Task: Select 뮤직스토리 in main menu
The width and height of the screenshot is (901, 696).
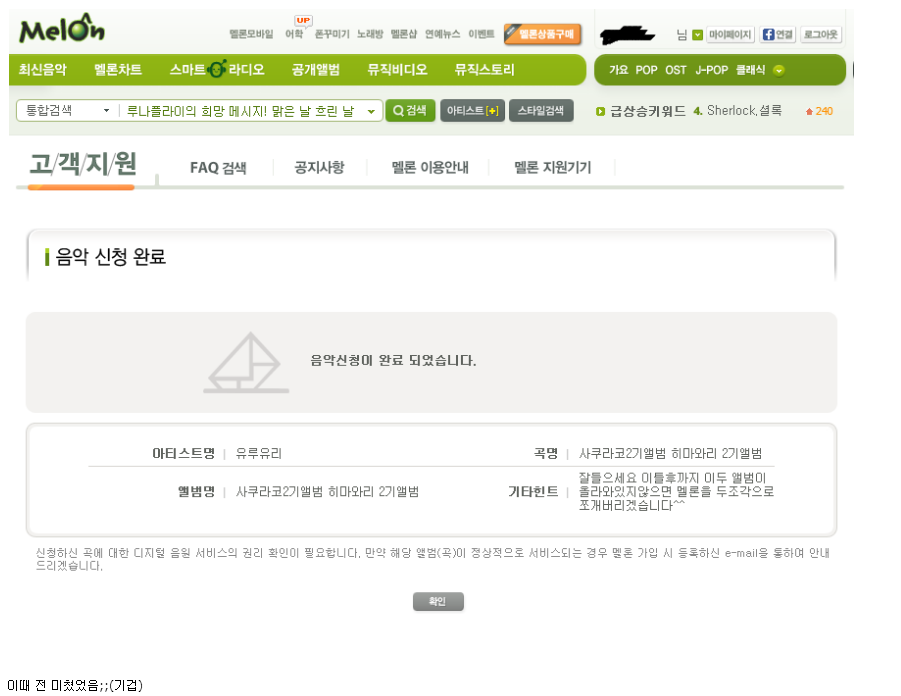Action: (x=484, y=70)
